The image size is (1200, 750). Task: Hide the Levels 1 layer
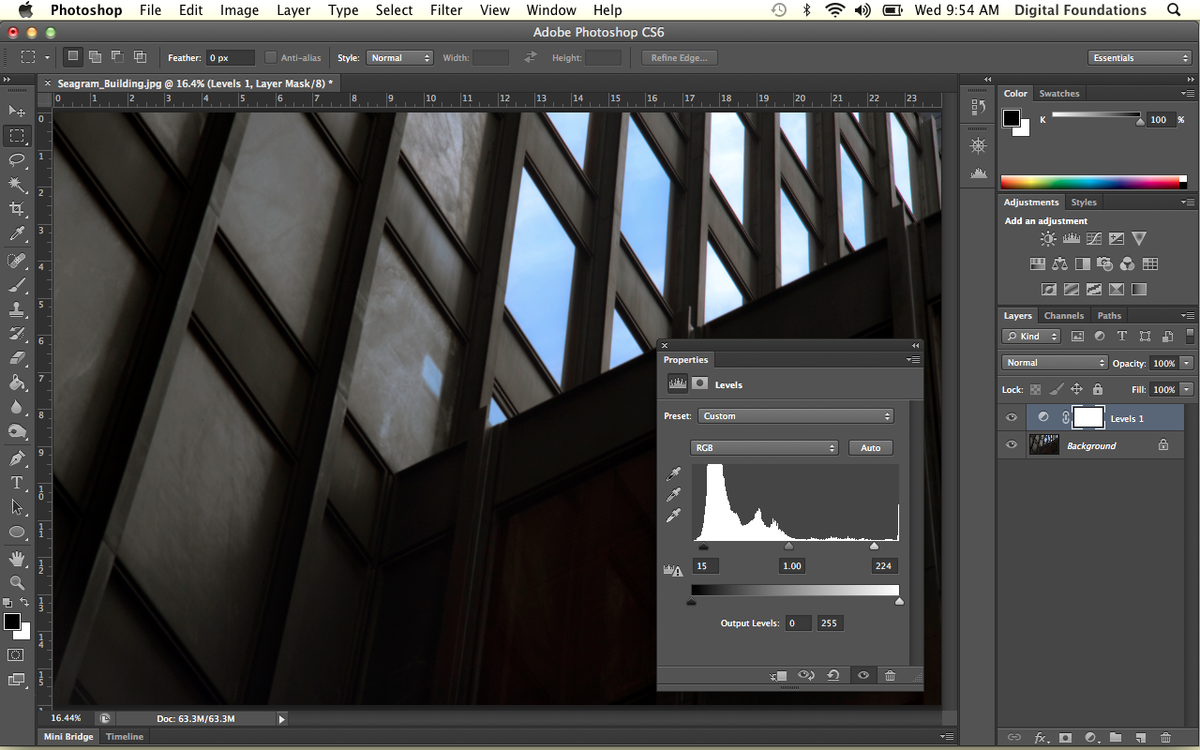click(1011, 418)
